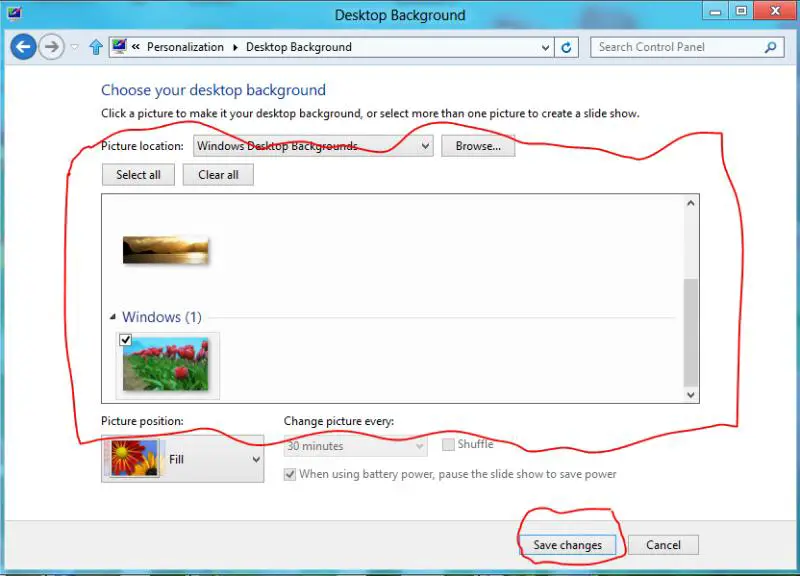The width and height of the screenshot is (800, 576).
Task: Click the Personalization breadcrumb
Action: coord(185,47)
